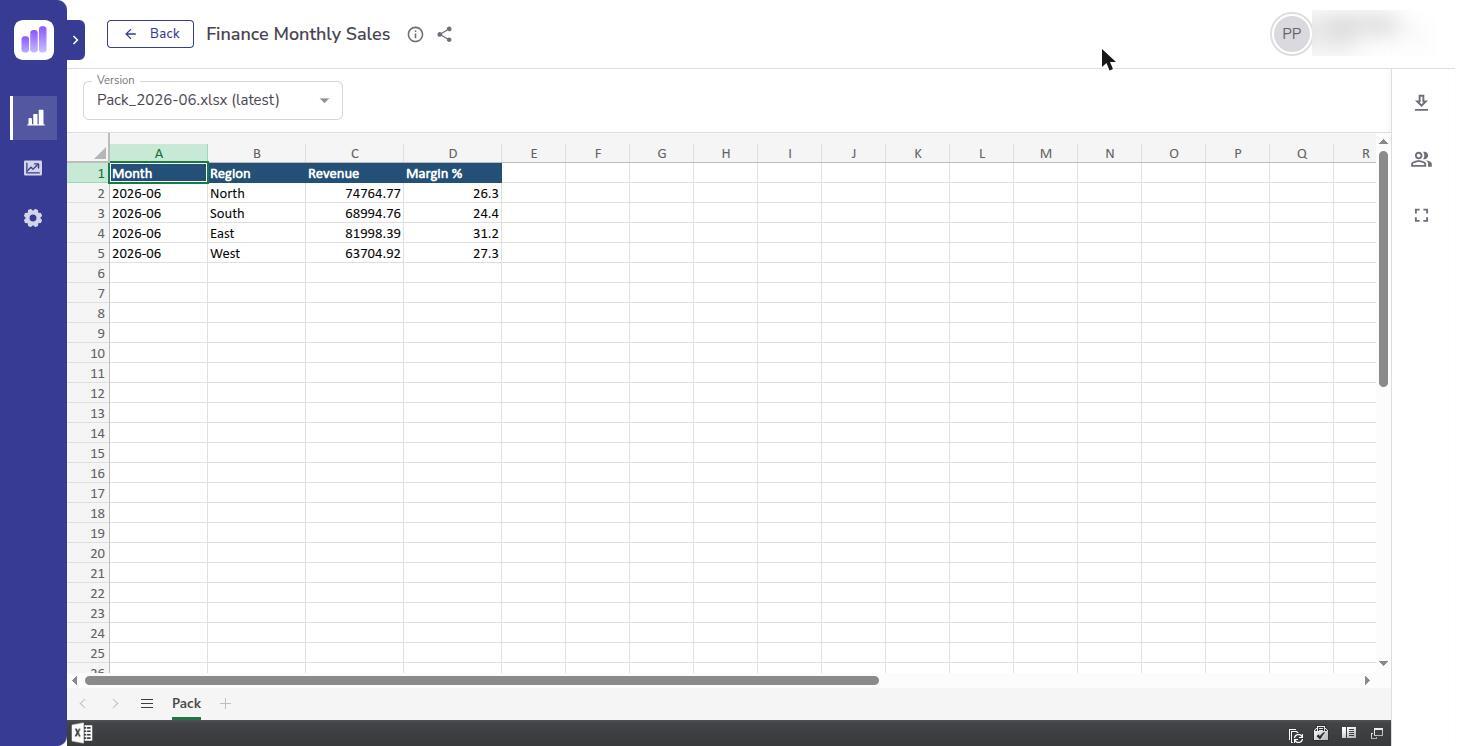Viewport: 1470px width, 746px height.
Task: Select column B header
Action: (256, 153)
